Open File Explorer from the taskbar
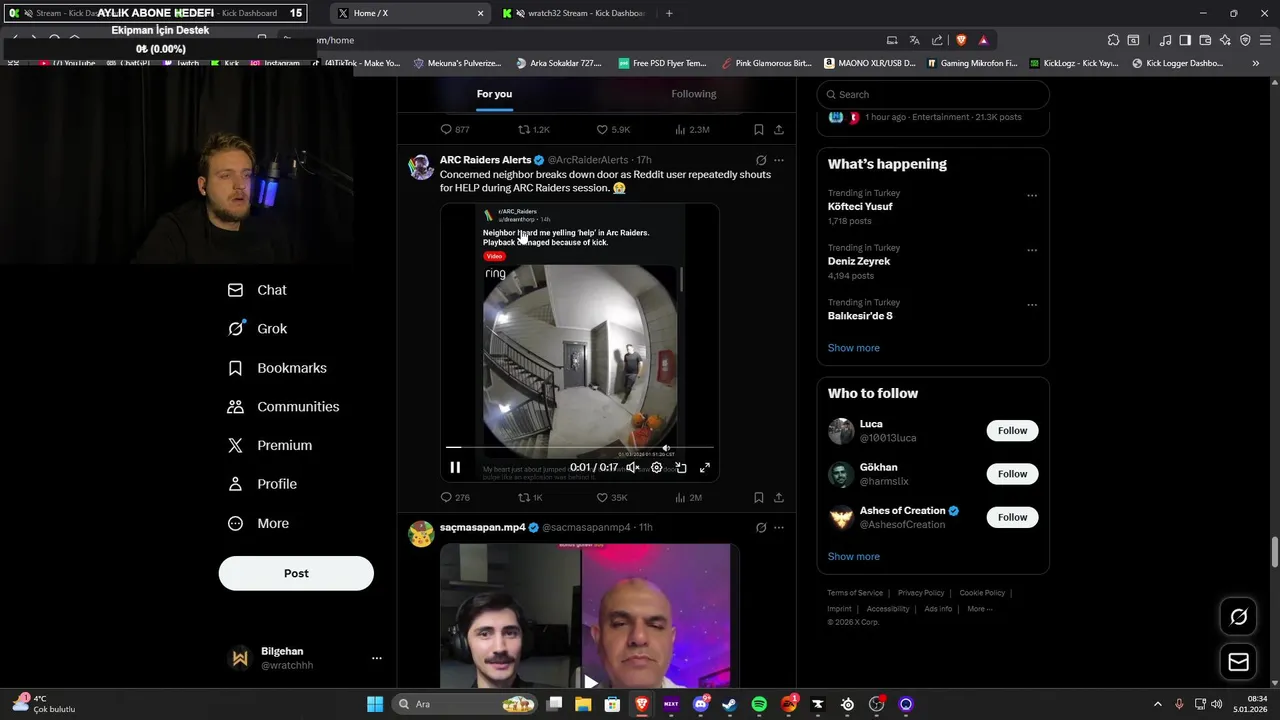The height and width of the screenshot is (720, 1280). click(x=583, y=704)
